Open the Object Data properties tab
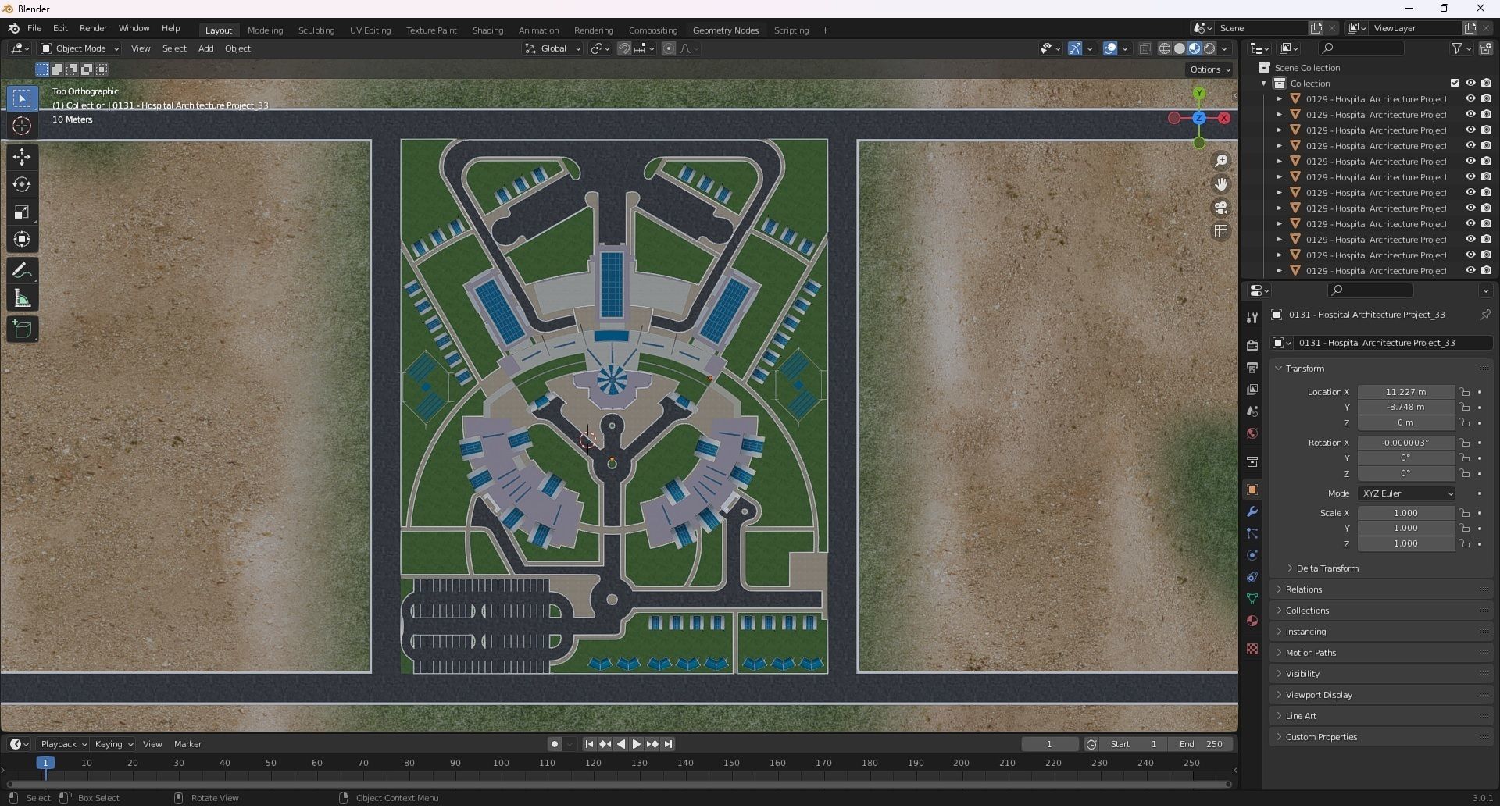This screenshot has height=812, width=1500. [1252, 599]
